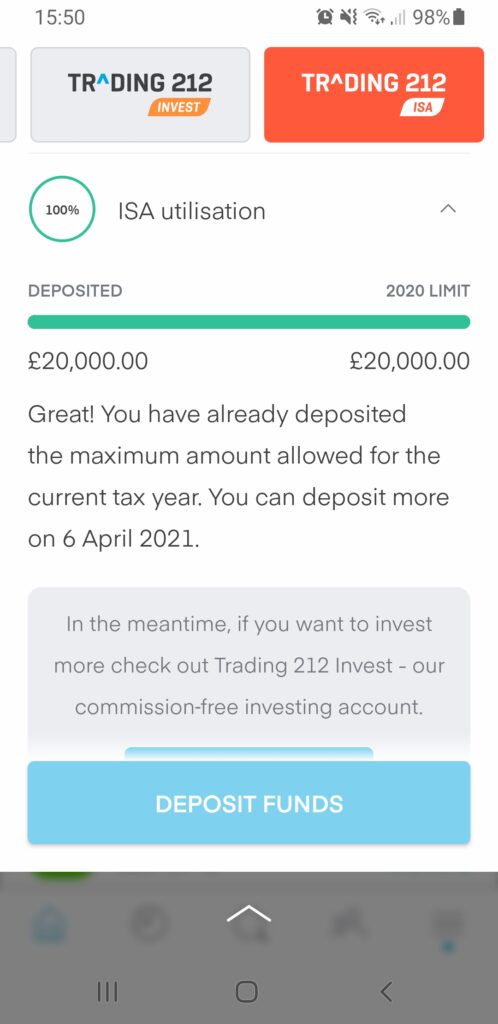The height and width of the screenshot is (1024, 498).
Task: Tap the 15:50 clock in status bar
Action: click(x=60, y=18)
